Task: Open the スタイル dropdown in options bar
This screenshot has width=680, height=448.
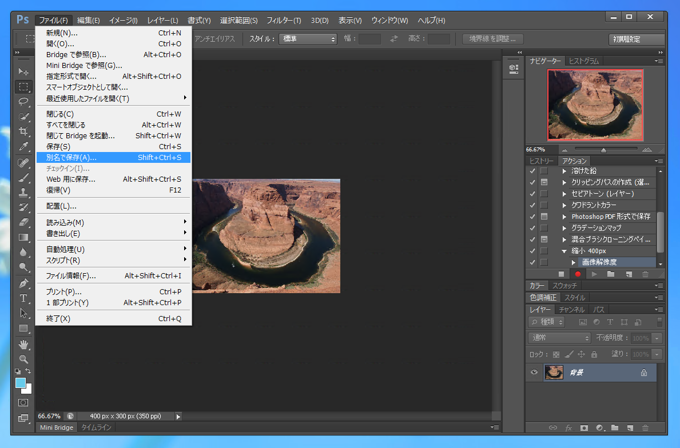Action: (x=308, y=39)
